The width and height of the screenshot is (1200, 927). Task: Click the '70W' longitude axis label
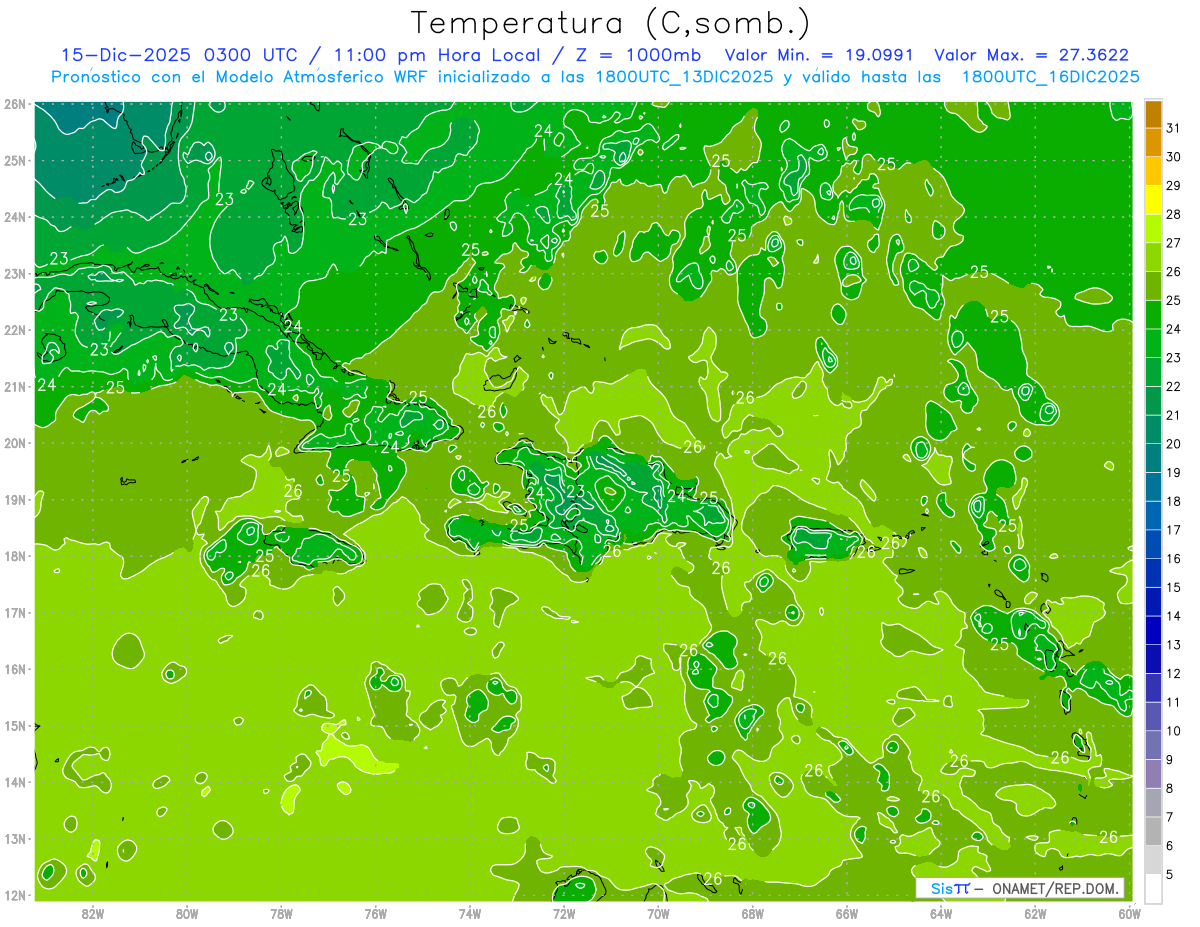pyautogui.click(x=658, y=913)
